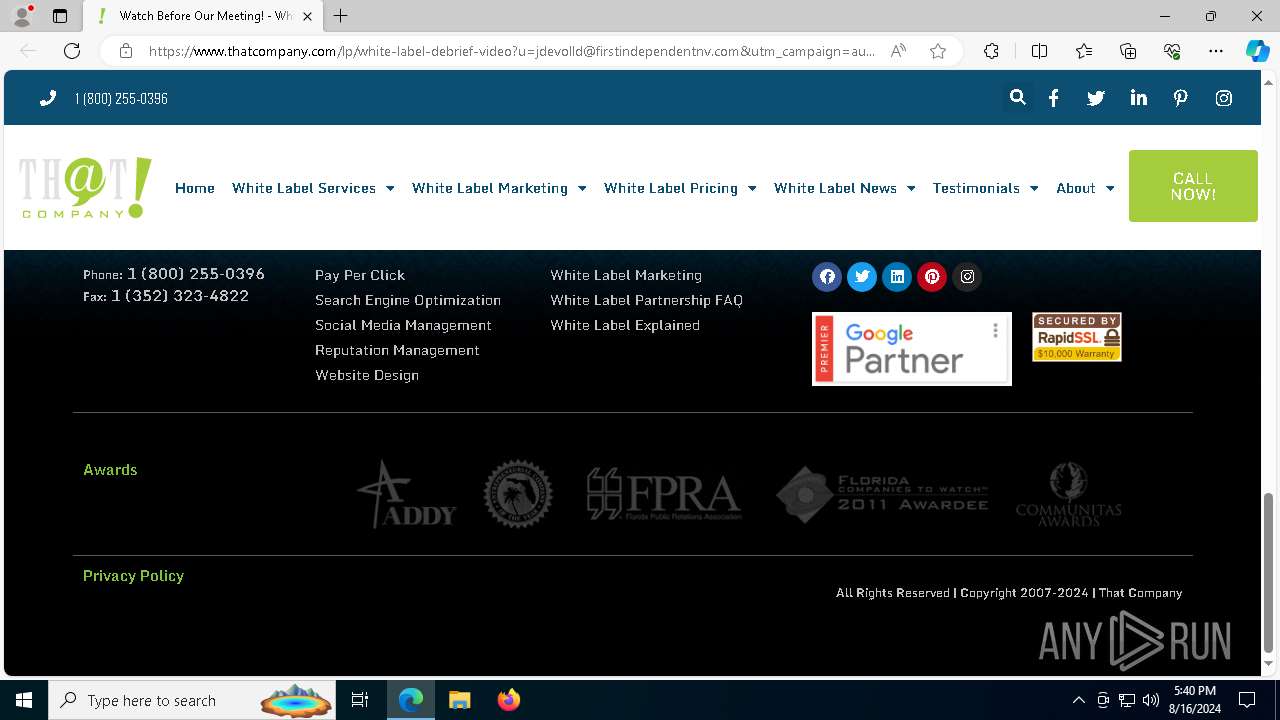This screenshot has height=720, width=1280.
Task: Add this page to favorites with the star
Action: point(938,51)
